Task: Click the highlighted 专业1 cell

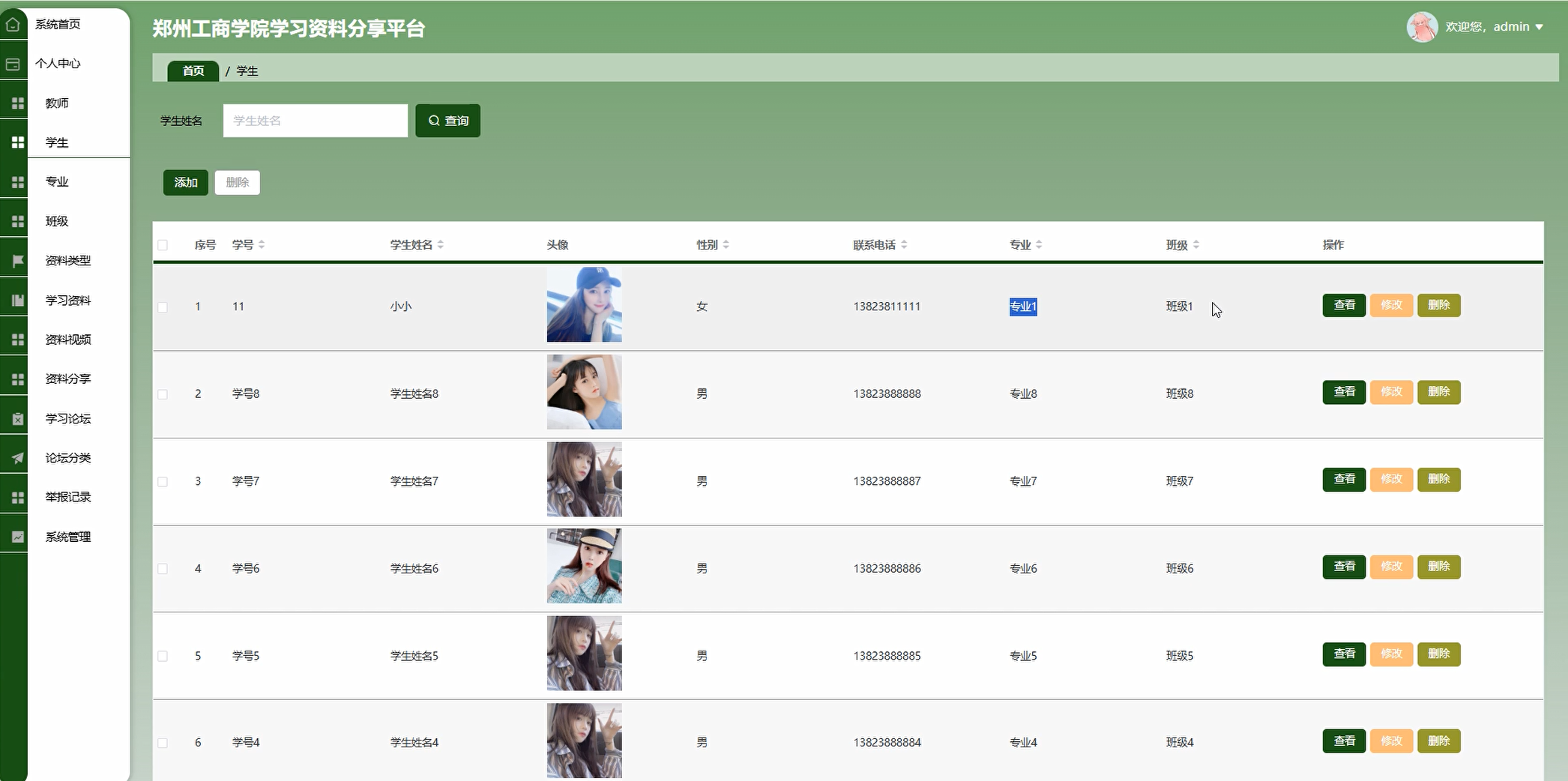Action: tap(1023, 307)
